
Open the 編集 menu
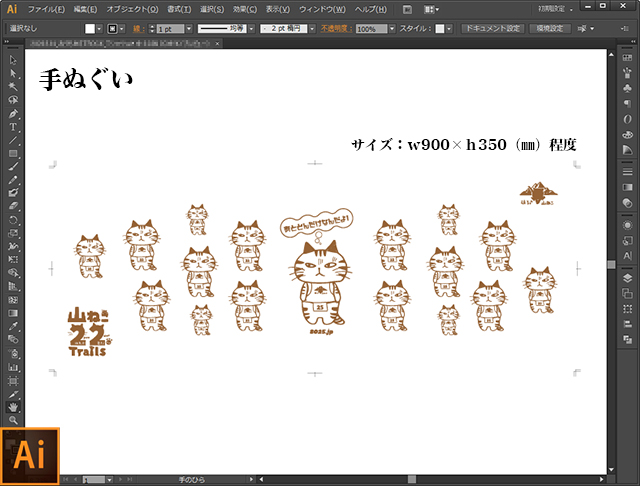click(x=85, y=9)
